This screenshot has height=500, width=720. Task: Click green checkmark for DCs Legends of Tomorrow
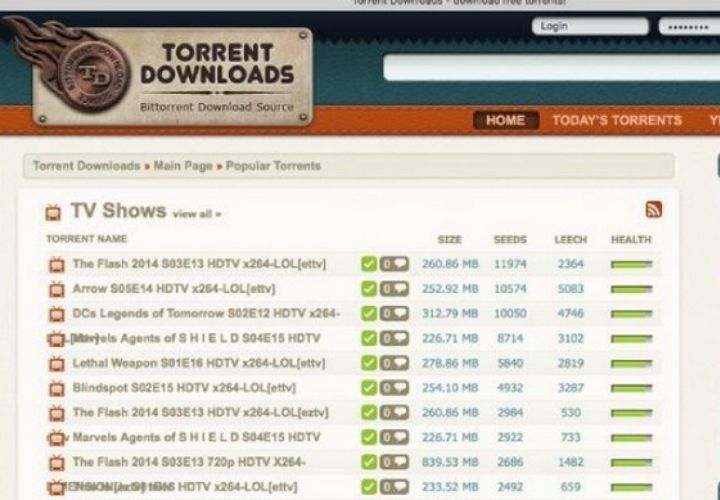tap(369, 314)
